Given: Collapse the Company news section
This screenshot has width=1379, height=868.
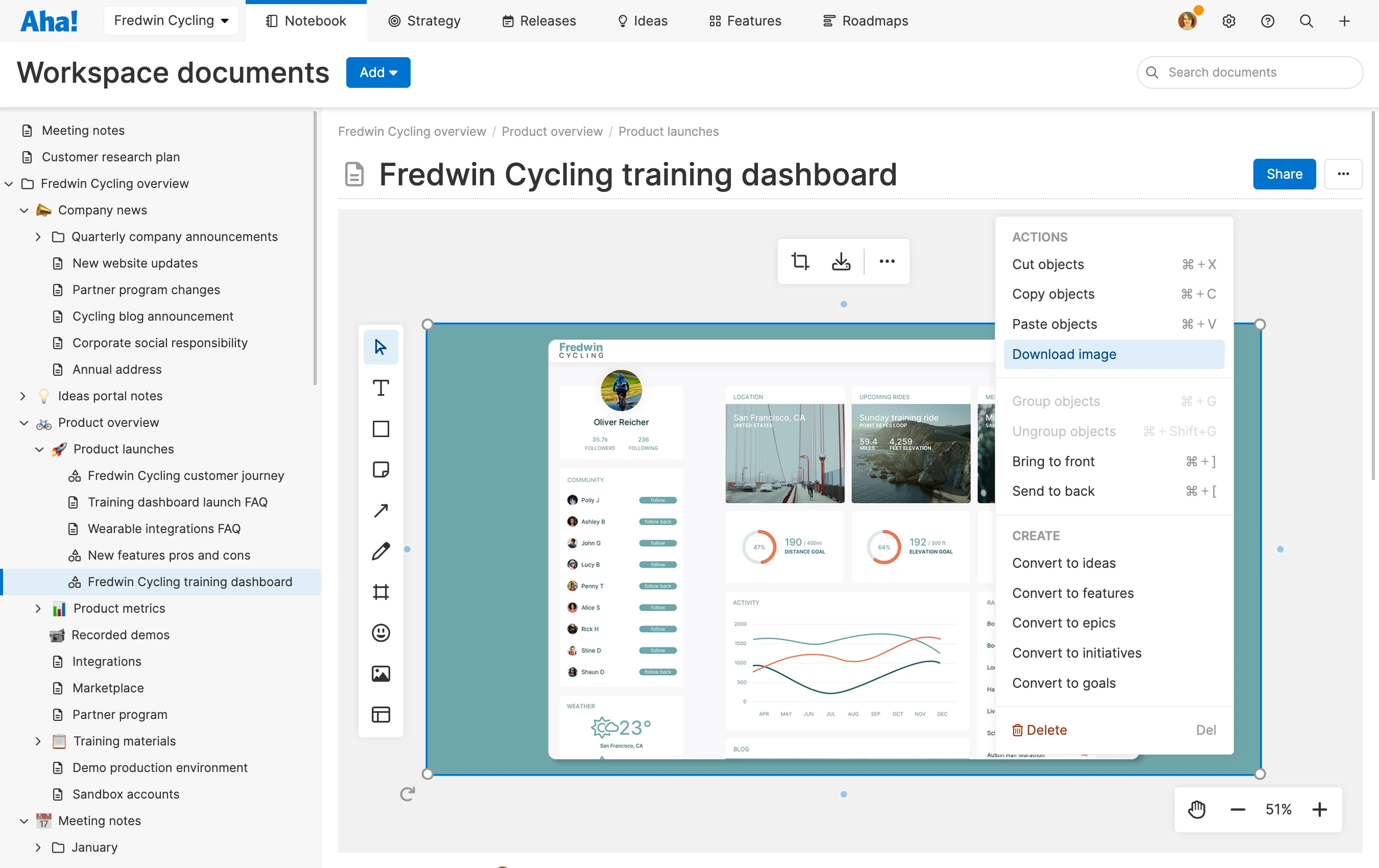Looking at the screenshot, I should (x=24, y=210).
